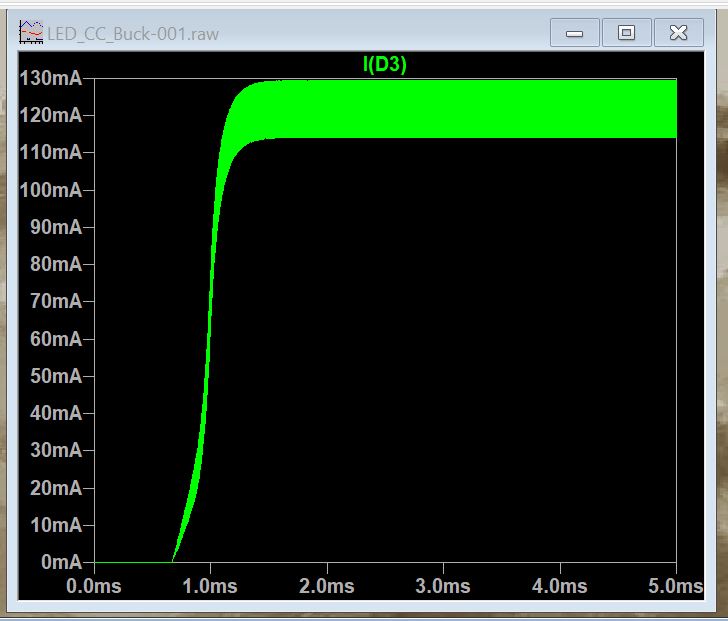The height and width of the screenshot is (621, 728).
Task: Click the 1.0ms time axis label
Action: click(210, 586)
